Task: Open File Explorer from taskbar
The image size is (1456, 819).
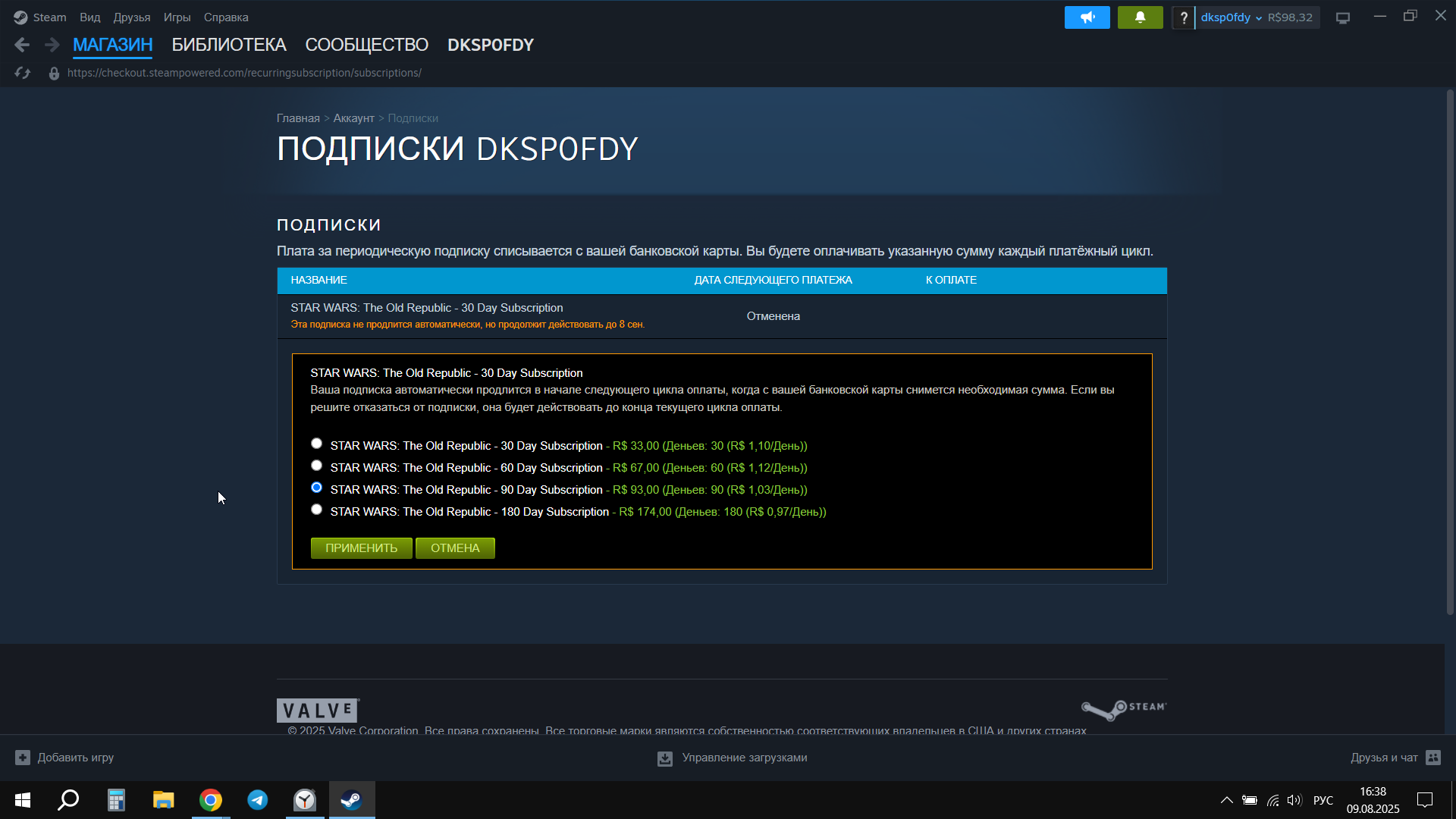Action: click(163, 800)
